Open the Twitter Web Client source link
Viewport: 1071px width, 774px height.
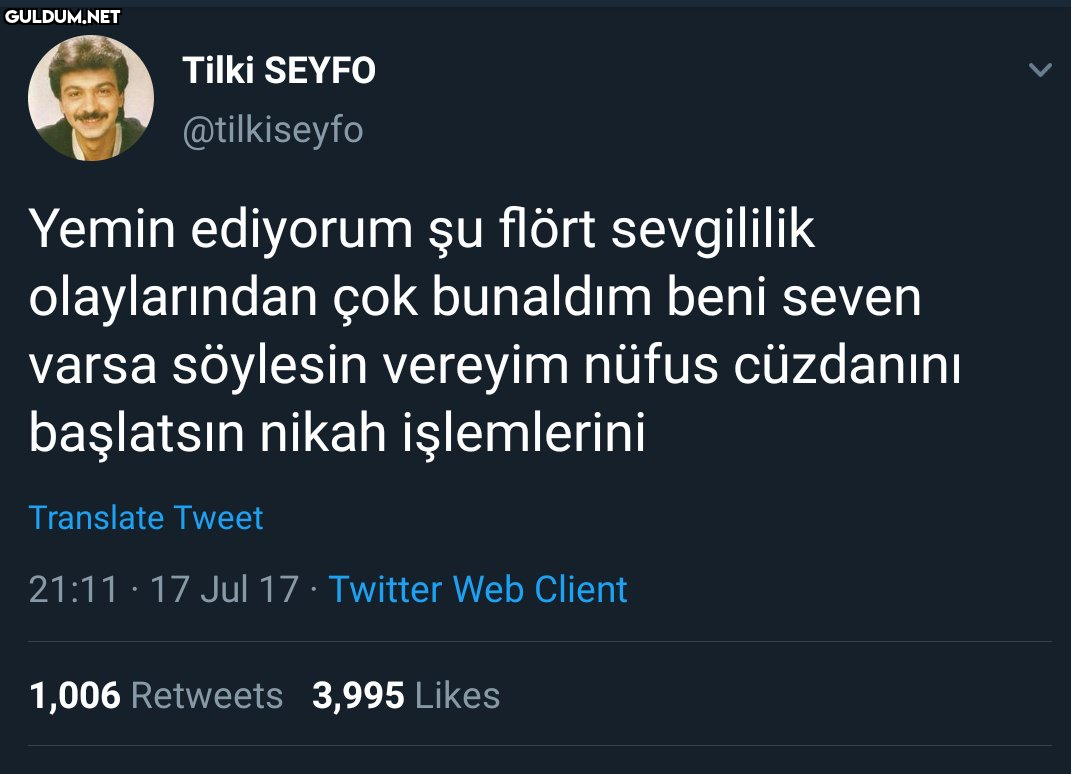[x=478, y=589]
